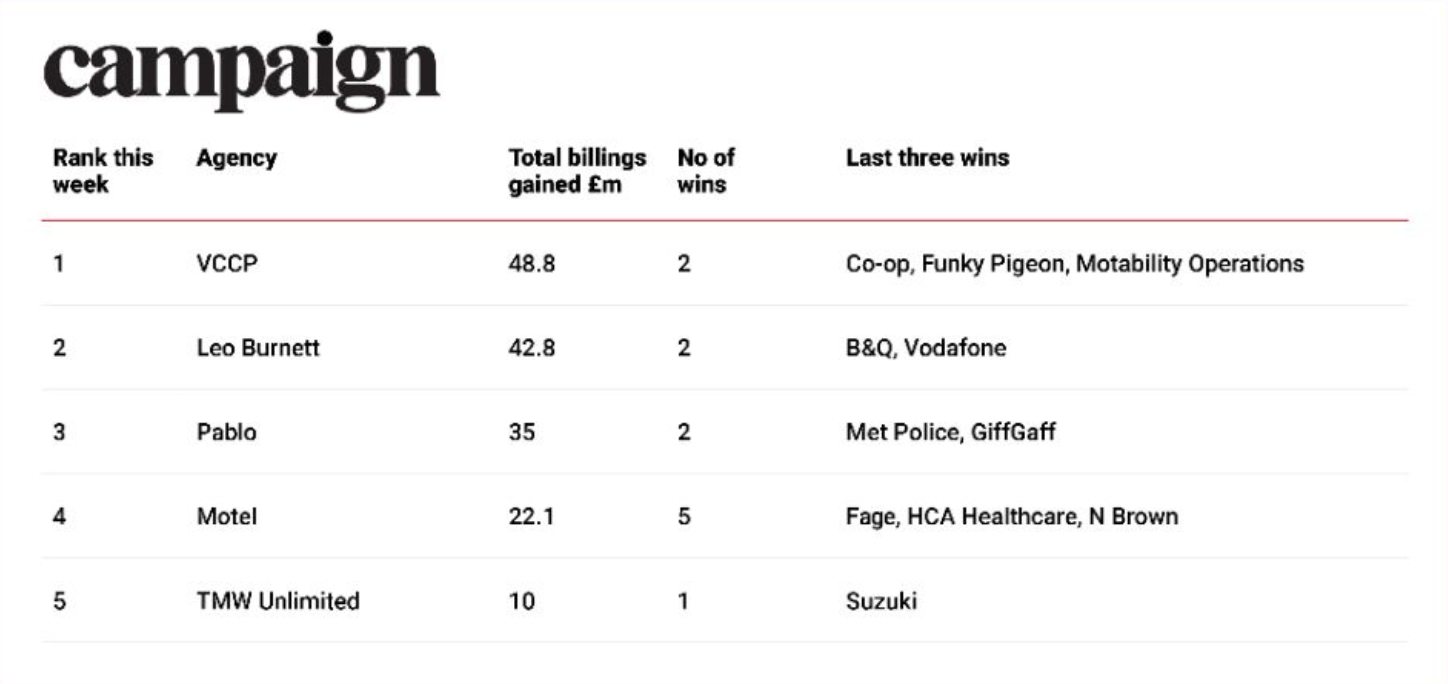This screenshot has width=1448, height=684.
Task: Click the 22.1 billings value for Motel
Action: click(531, 516)
